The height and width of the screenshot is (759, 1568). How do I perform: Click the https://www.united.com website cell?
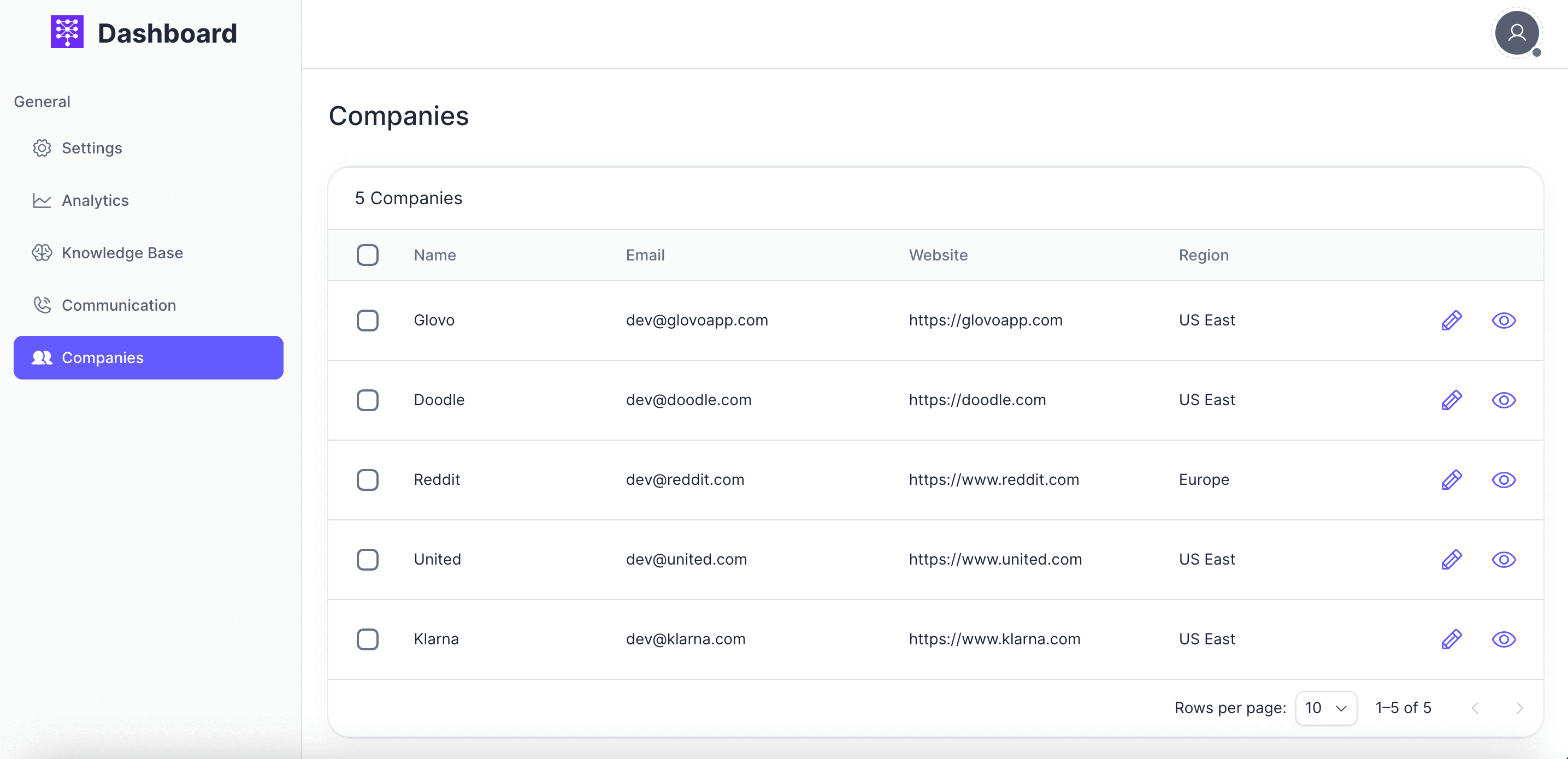[x=995, y=559]
